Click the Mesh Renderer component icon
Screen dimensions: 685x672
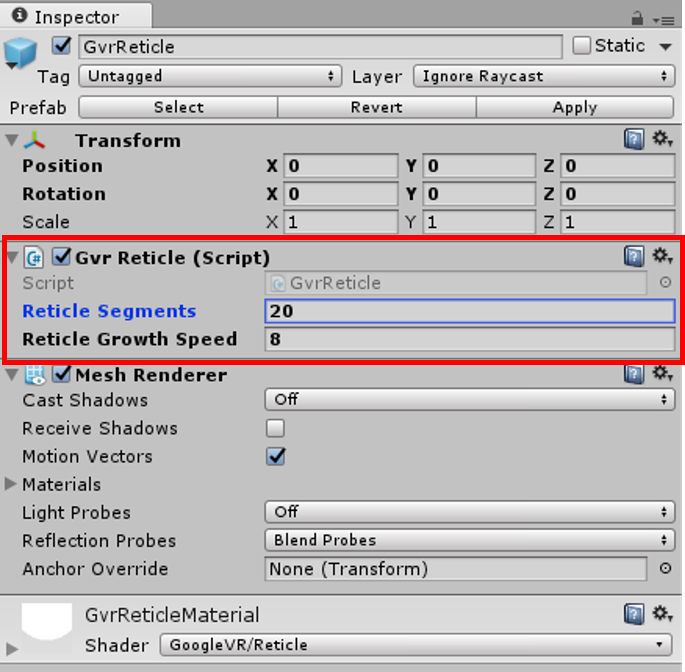(x=35, y=375)
